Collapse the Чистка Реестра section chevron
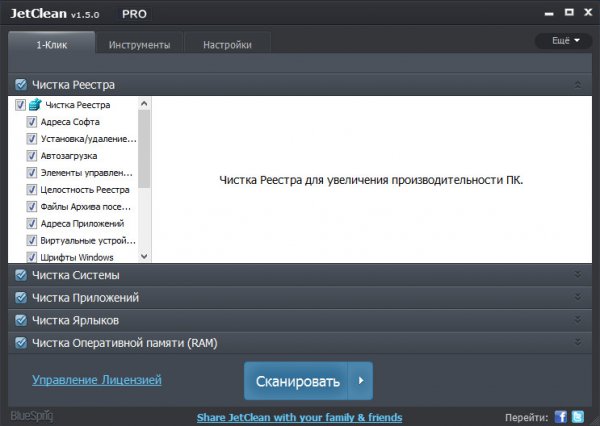600x426 pixels. coord(578,85)
